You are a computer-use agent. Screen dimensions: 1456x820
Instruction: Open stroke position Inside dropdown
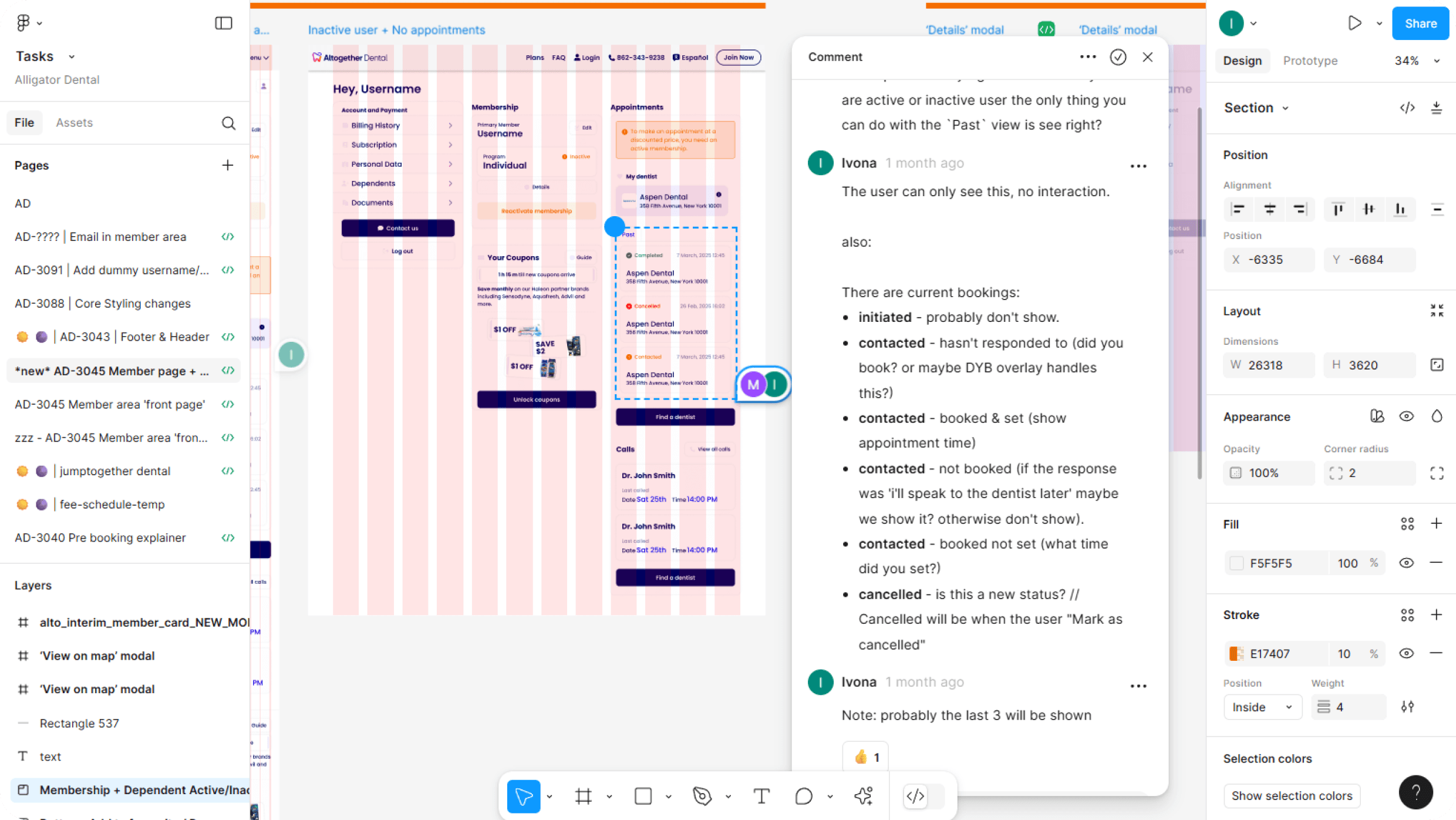point(1262,707)
